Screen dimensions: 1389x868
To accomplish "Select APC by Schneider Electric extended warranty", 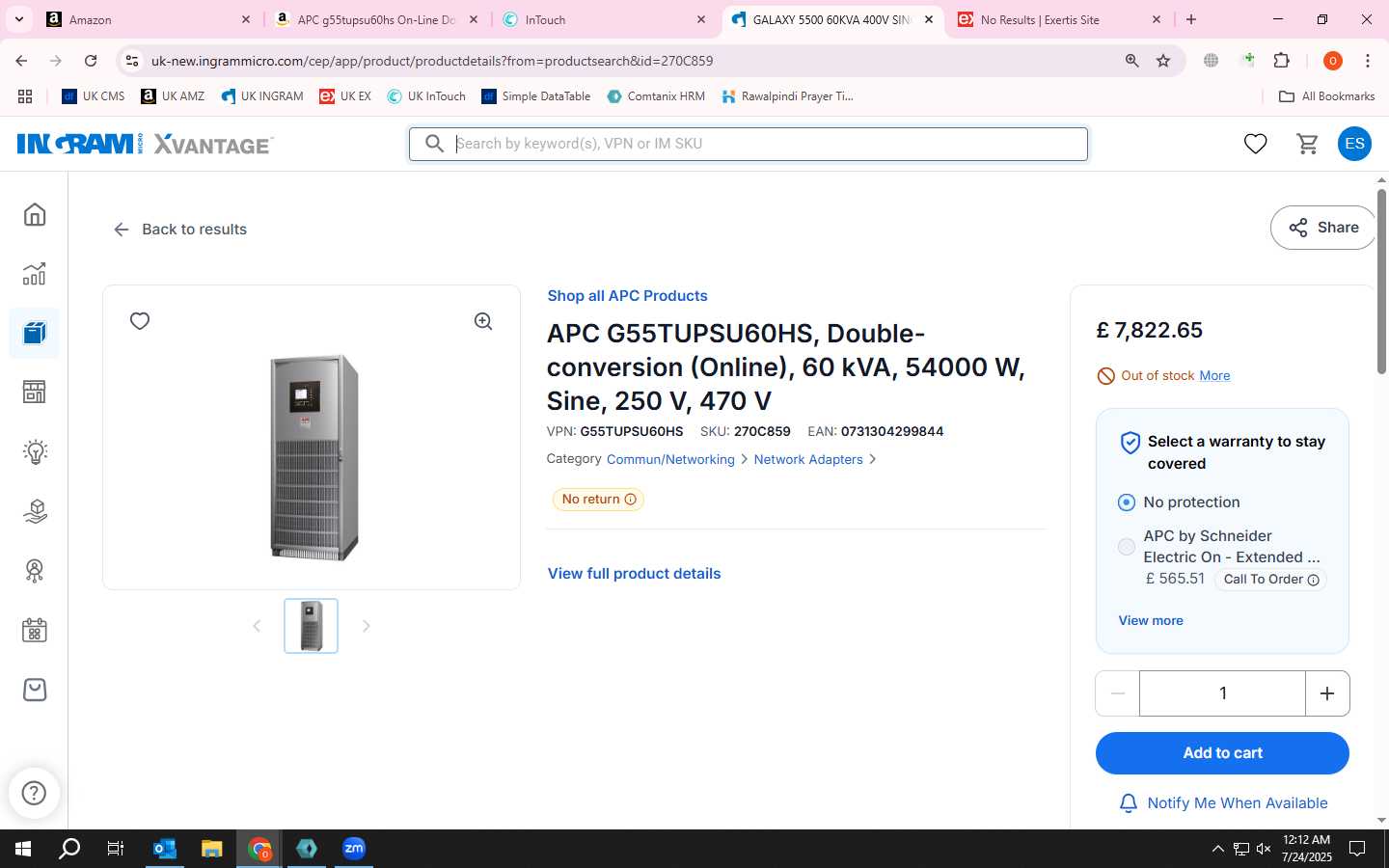I will coord(1126,547).
